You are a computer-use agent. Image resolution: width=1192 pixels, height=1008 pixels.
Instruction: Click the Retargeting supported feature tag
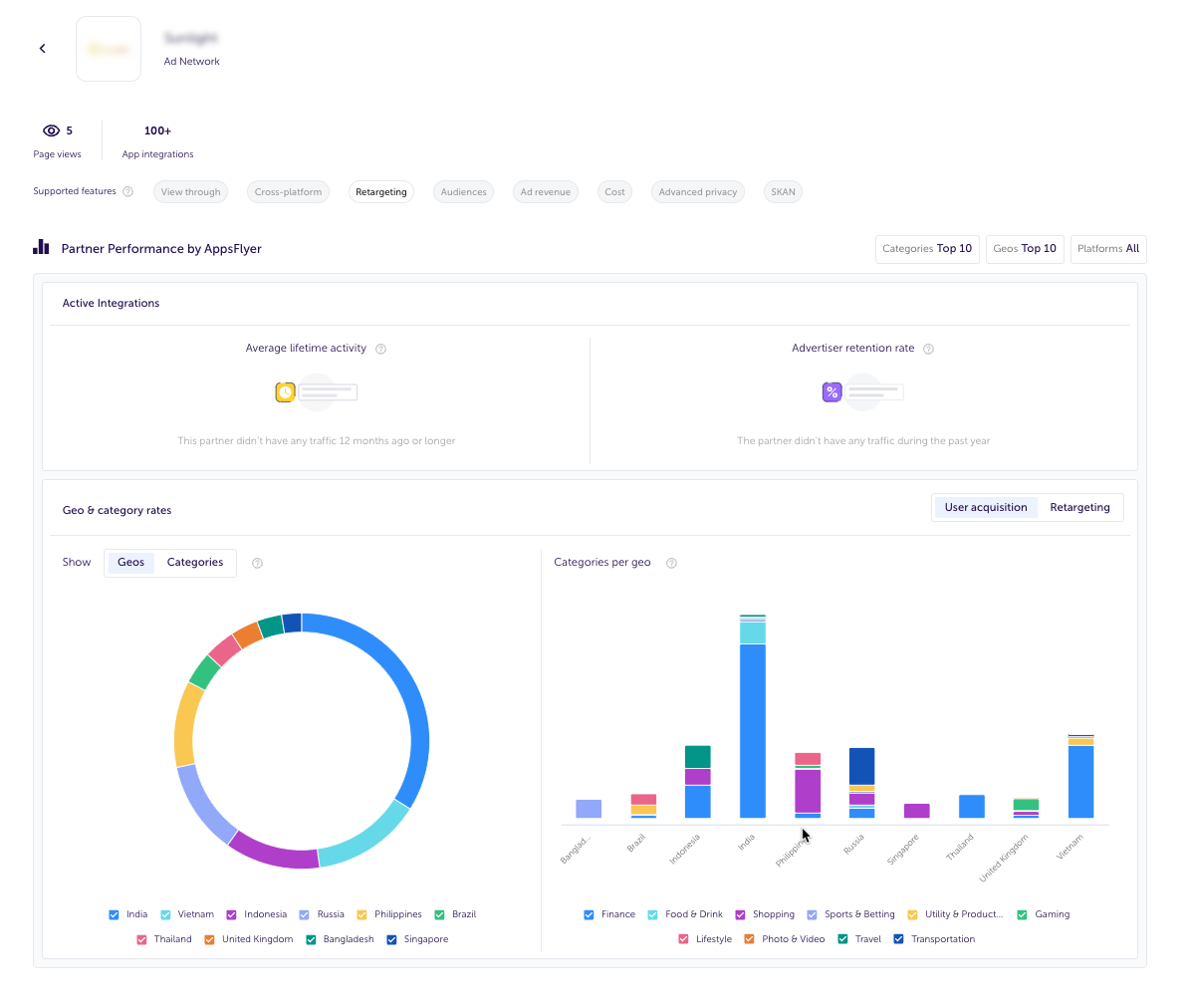381,192
